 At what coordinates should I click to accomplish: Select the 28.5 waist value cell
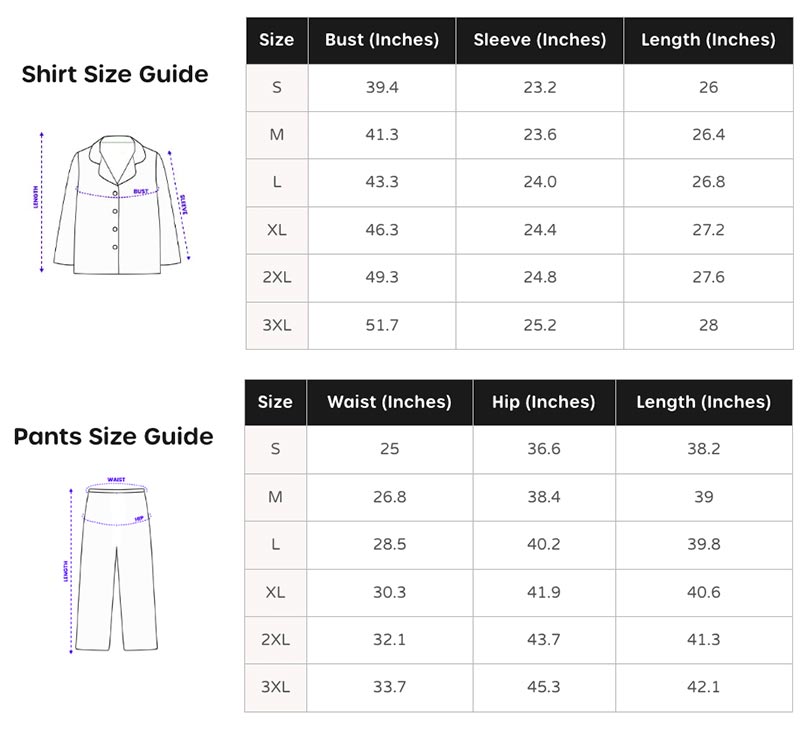click(x=389, y=544)
